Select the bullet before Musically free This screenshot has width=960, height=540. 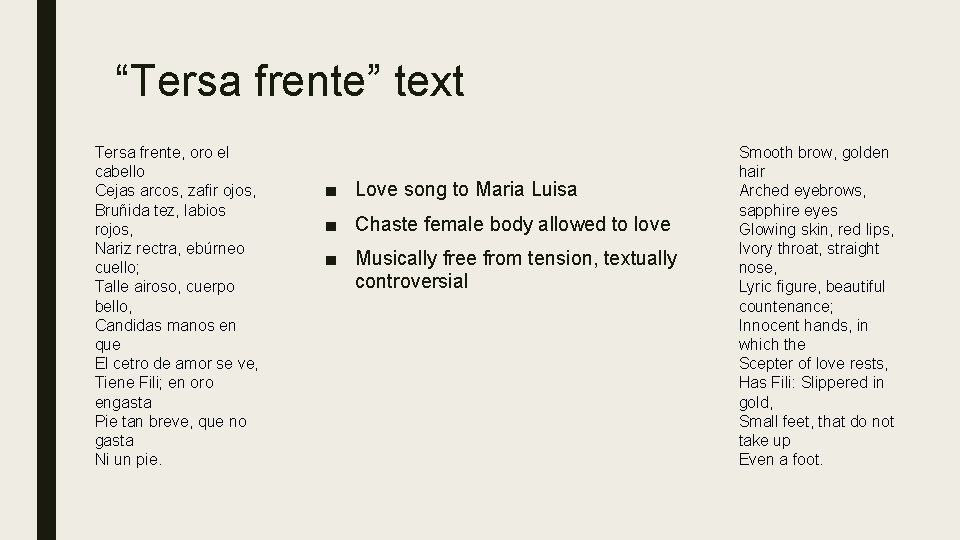pos(331,261)
